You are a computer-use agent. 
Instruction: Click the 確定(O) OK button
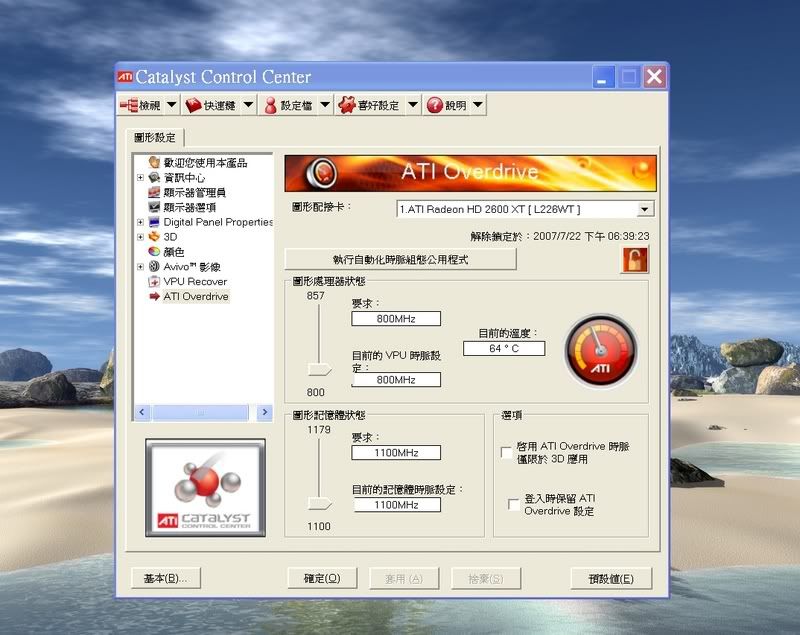tap(322, 578)
